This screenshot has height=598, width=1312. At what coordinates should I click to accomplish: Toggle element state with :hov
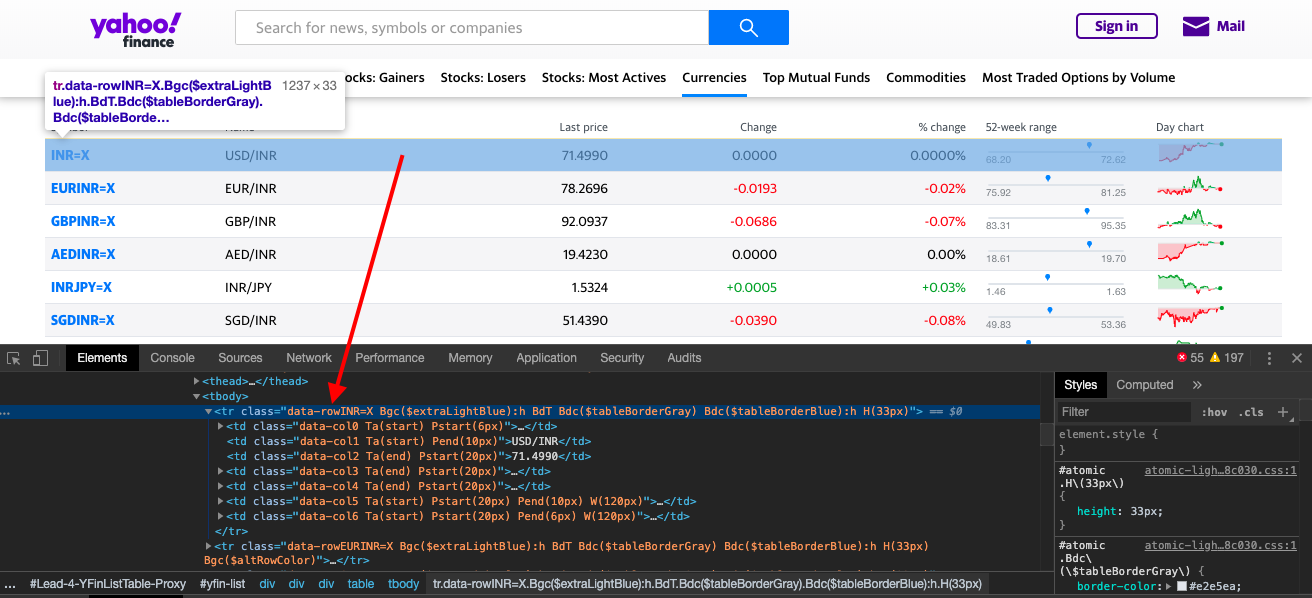[x=1214, y=411]
